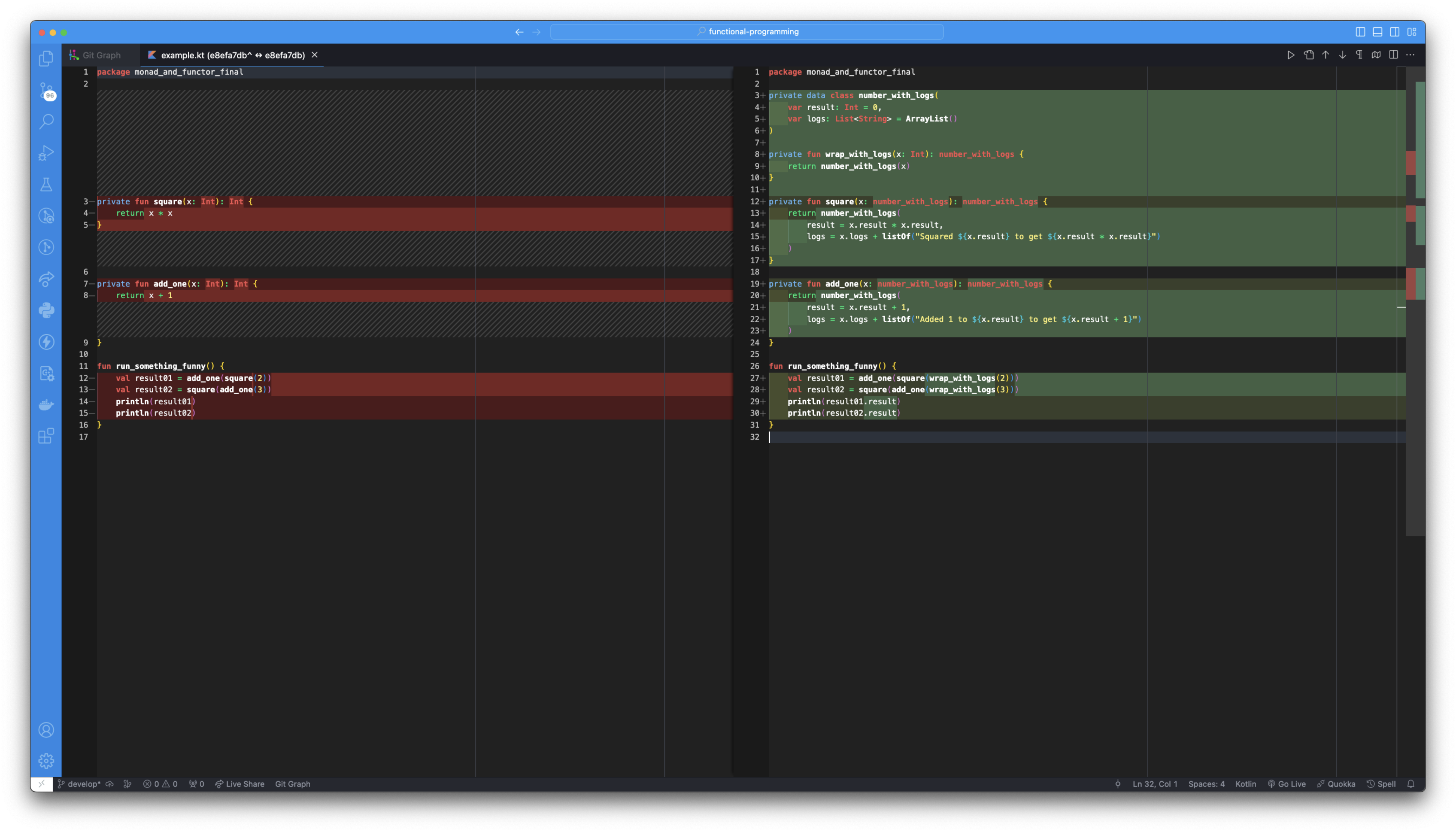This screenshot has height=832, width=1456.
Task: Click the branching-graph icon beside the cloud sync icon
Action: [x=128, y=784]
